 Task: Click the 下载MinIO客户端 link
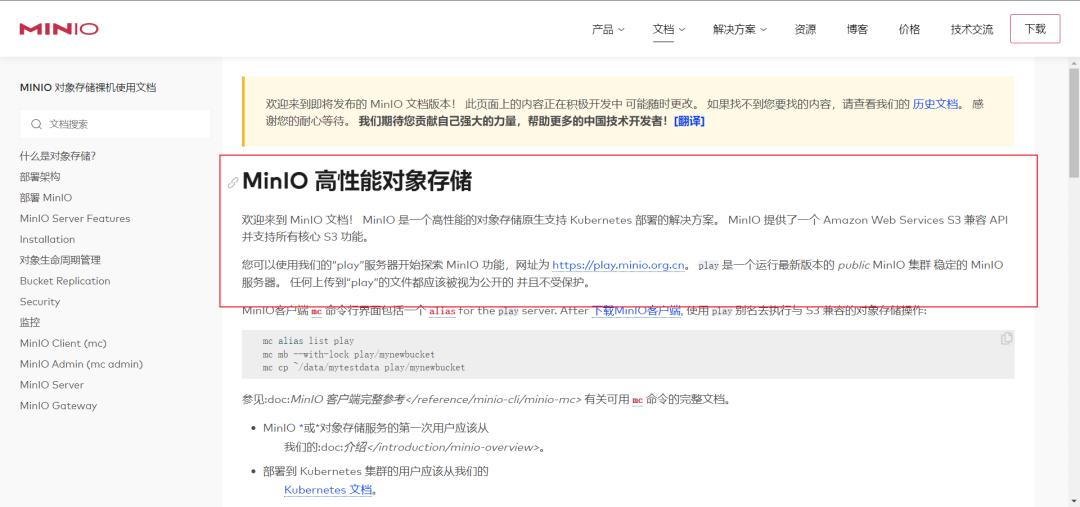[x=636, y=311]
